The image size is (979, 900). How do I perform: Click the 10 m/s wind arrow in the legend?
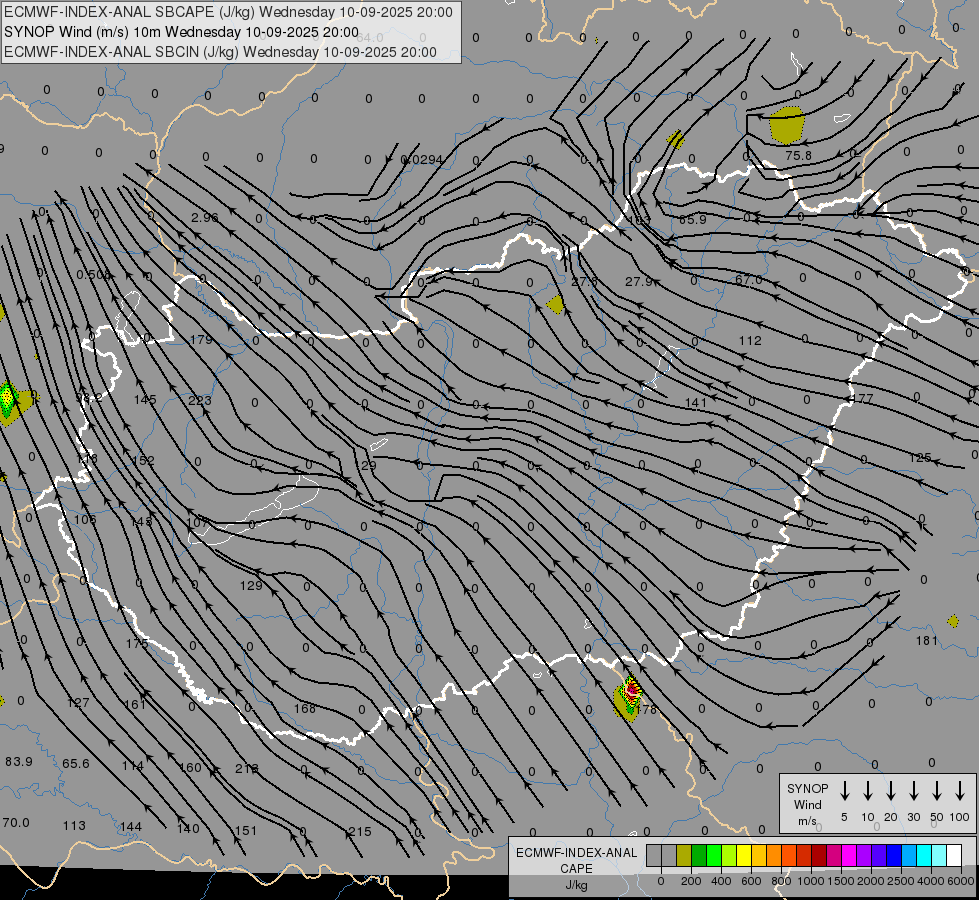867,791
